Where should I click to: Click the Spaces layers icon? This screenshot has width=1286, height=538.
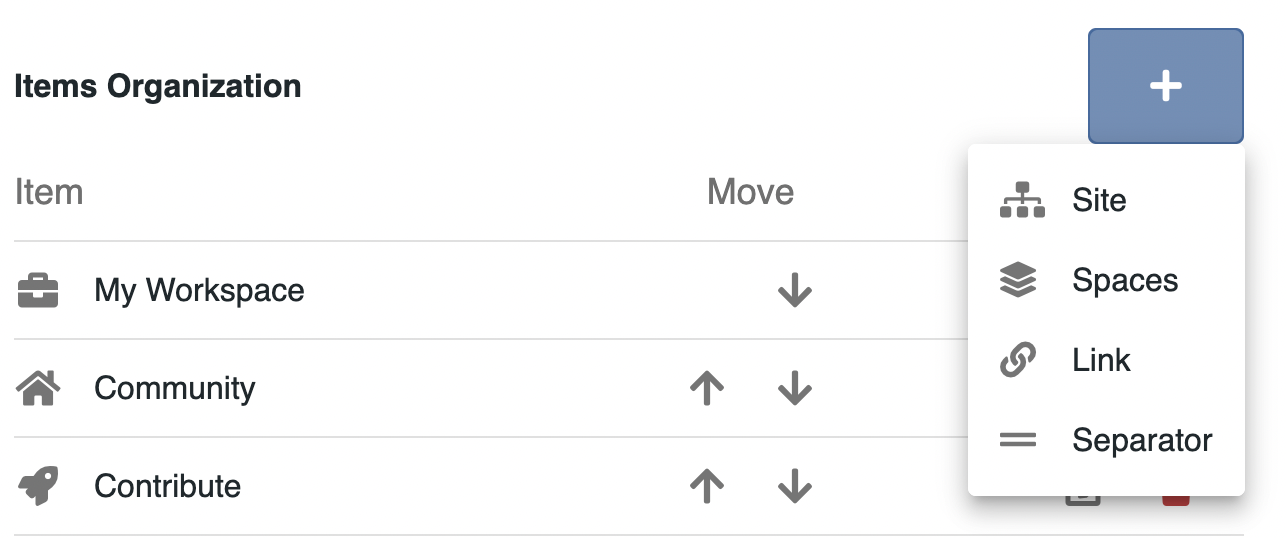(1018, 280)
